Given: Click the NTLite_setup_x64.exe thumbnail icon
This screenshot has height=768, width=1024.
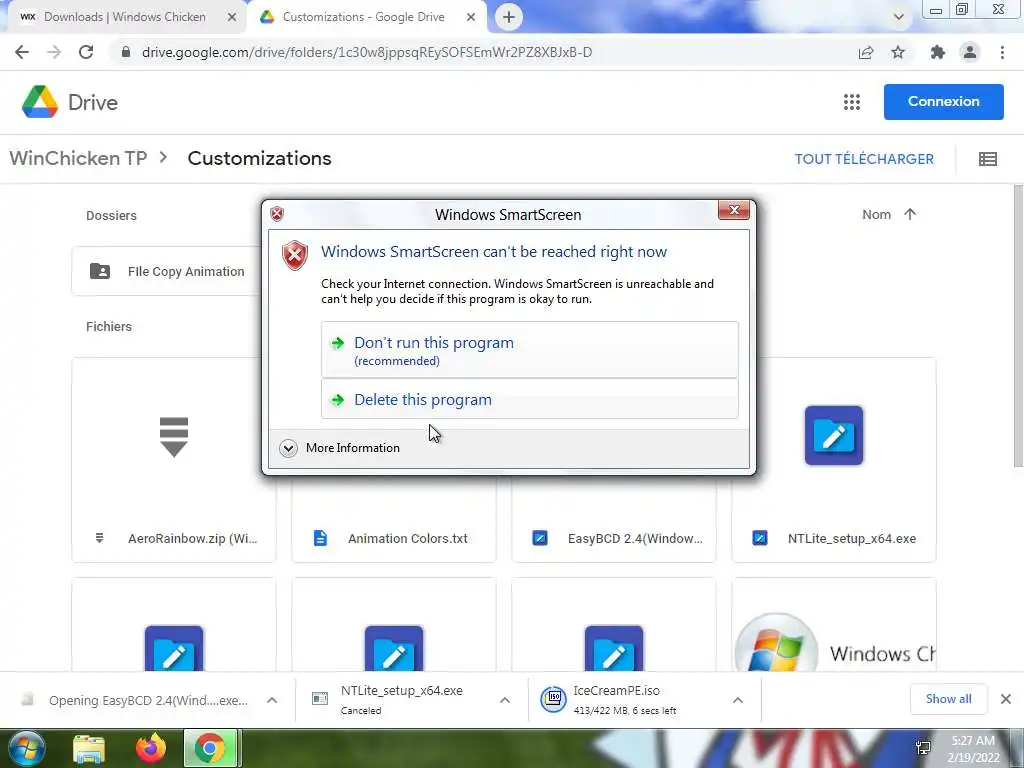Looking at the screenshot, I should point(834,436).
